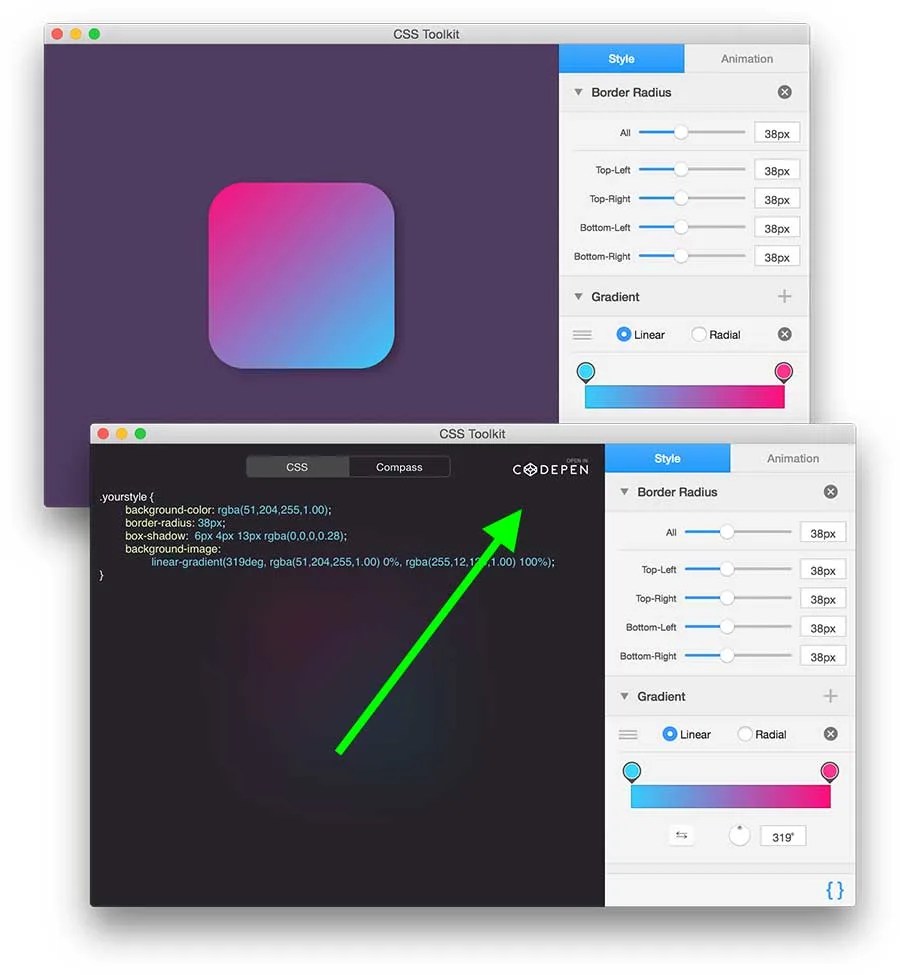This screenshot has height=975, width=900.
Task: Remove the gradient with its X icon
Action: coord(830,733)
